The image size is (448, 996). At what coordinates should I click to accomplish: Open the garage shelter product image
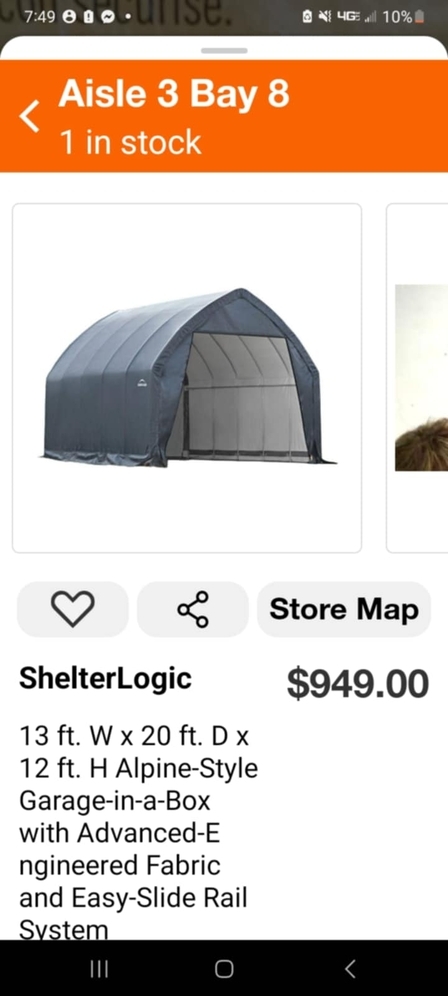(187, 378)
